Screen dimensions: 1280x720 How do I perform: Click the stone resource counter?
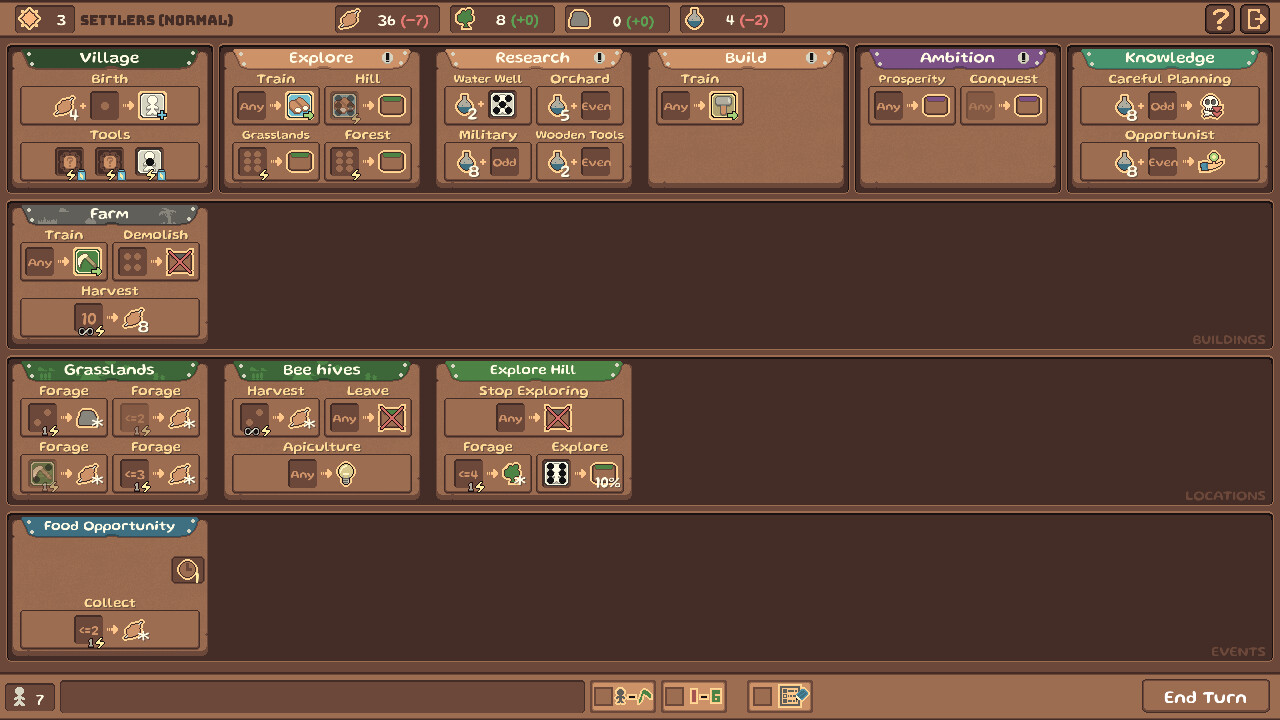[x=616, y=18]
